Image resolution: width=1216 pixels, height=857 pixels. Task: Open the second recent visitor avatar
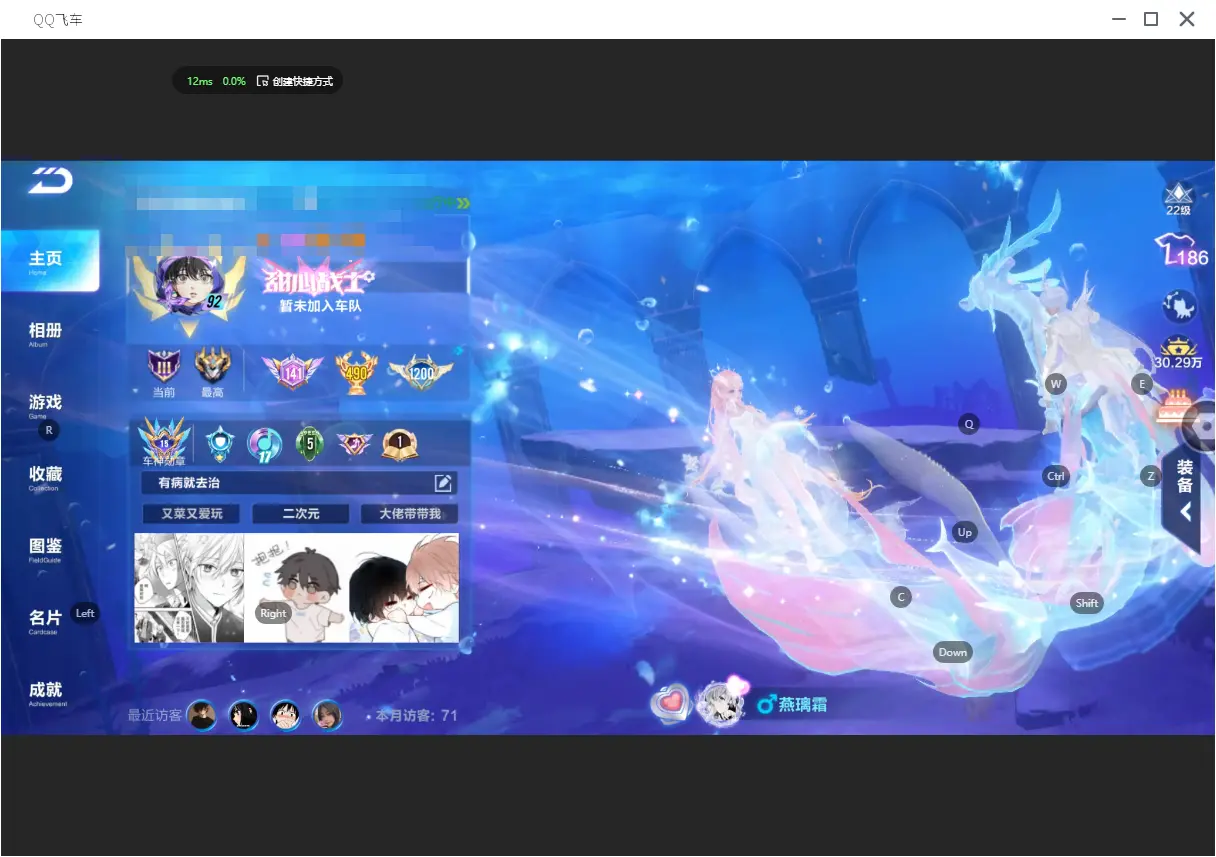pyautogui.click(x=244, y=715)
